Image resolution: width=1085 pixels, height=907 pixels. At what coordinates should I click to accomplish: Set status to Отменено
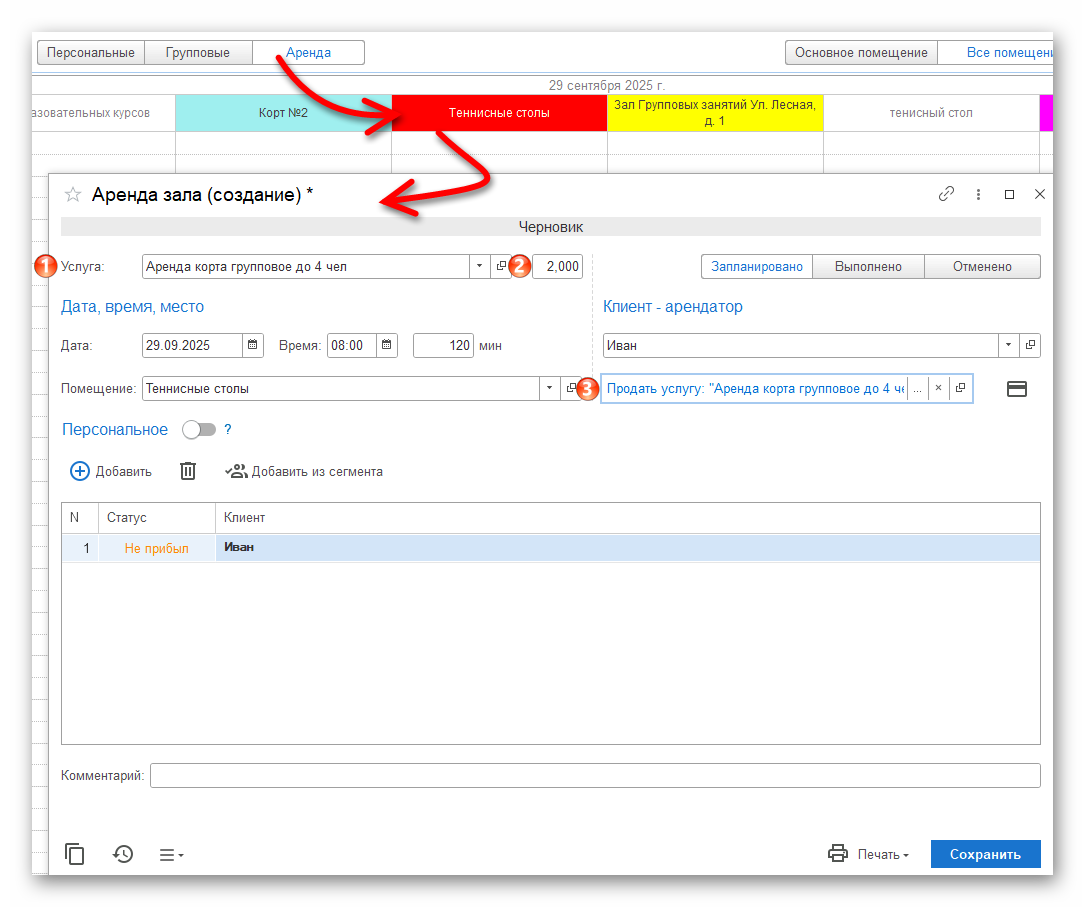pos(981,267)
